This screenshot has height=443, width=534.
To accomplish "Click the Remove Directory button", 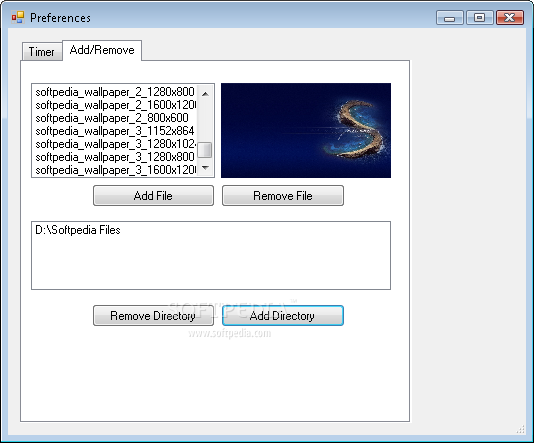I will click(x=153, y=316).
